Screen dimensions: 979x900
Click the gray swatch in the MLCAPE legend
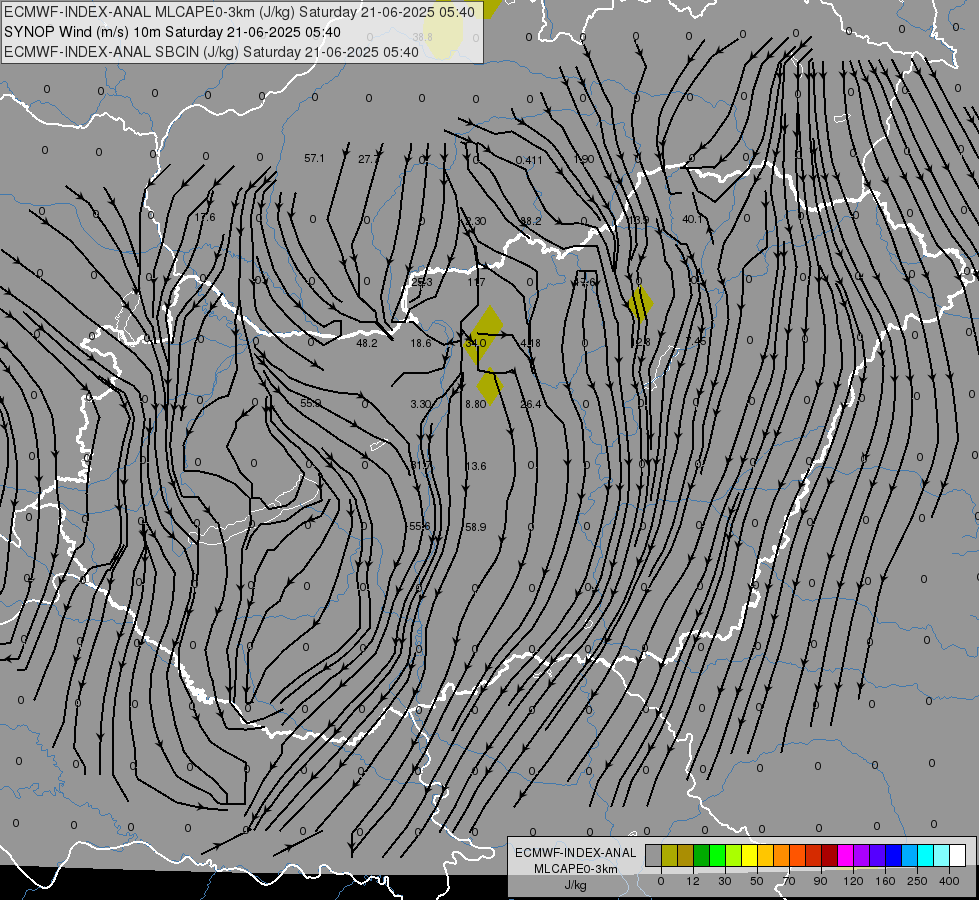click(x=654, y=855)
